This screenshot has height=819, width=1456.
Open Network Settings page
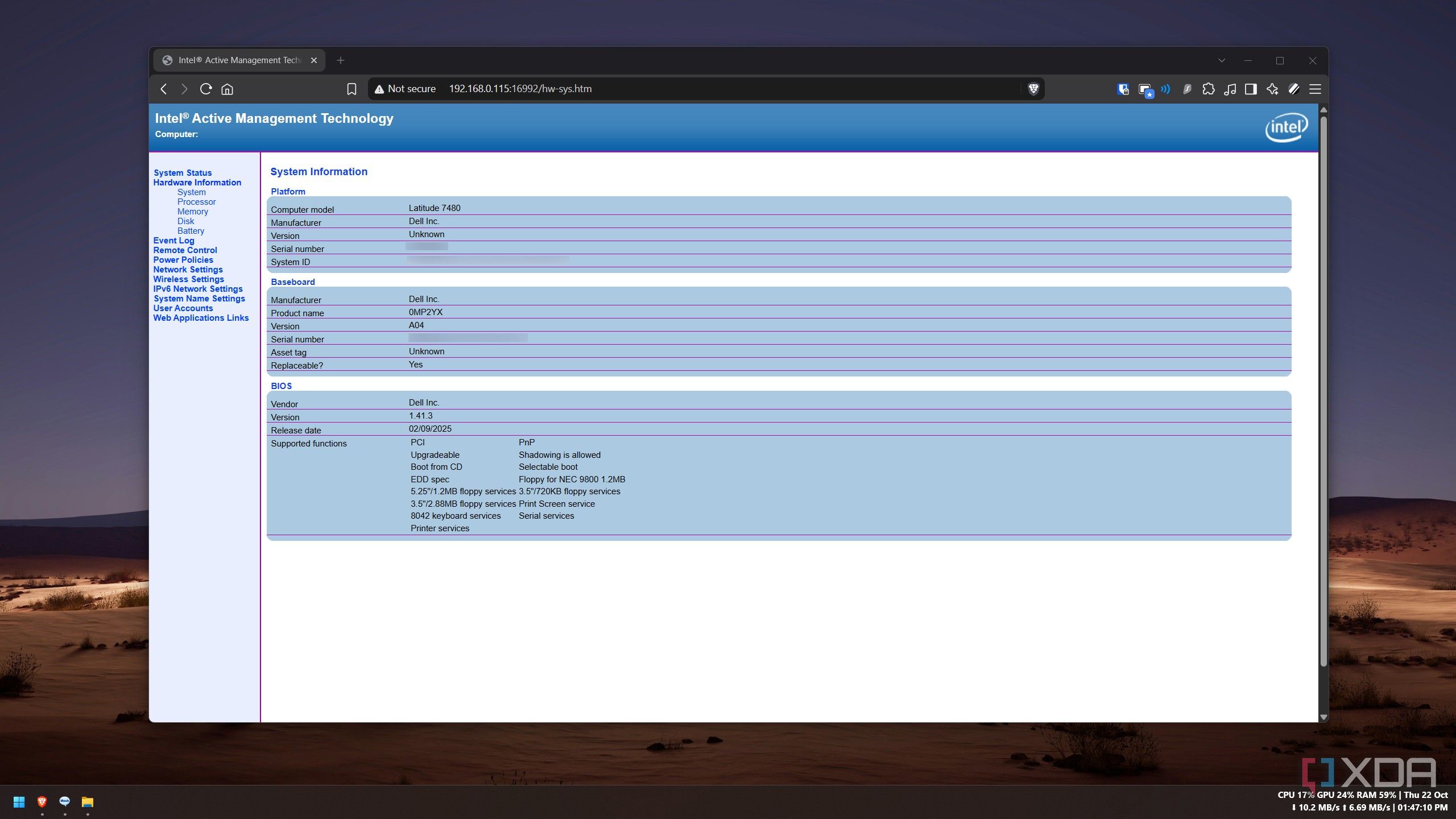click(x=188, y=270)
